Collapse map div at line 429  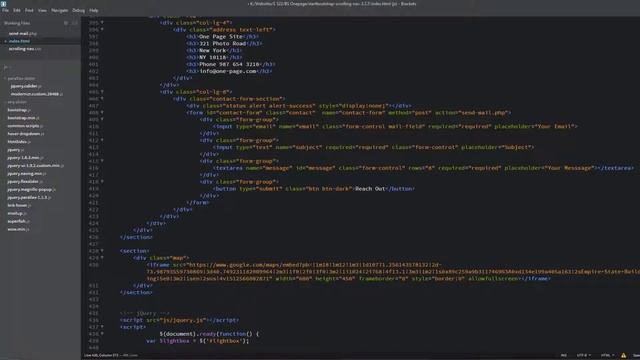(102, 258)
